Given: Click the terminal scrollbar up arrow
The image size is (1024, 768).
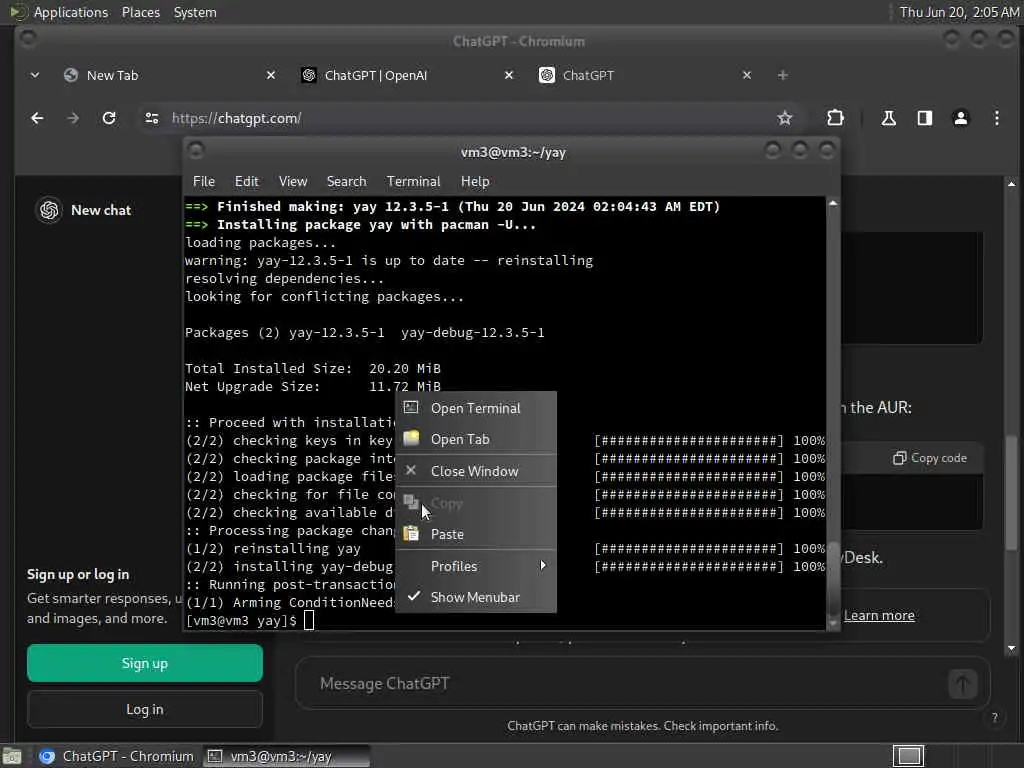Looking at the screenshot, I should 833,204.
